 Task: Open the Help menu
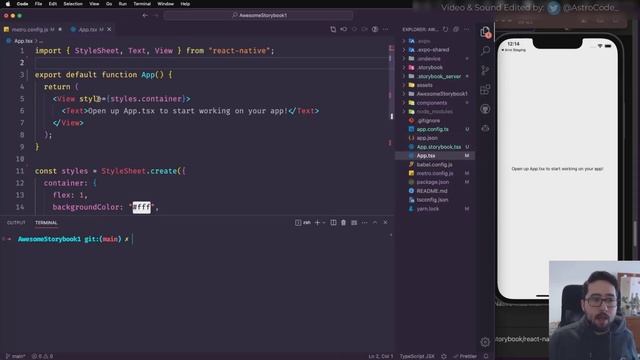pos(185,4)
